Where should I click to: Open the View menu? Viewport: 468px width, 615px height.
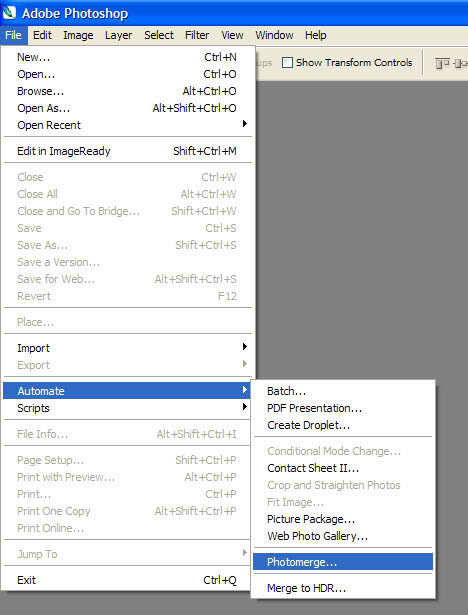[232, 35]
